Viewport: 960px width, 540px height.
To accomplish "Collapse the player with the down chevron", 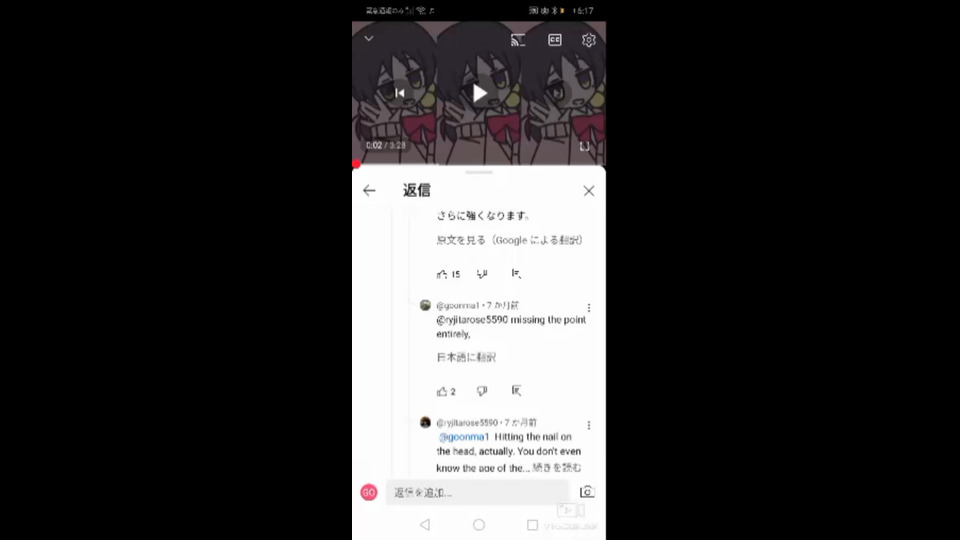I will tap(369, 39).
